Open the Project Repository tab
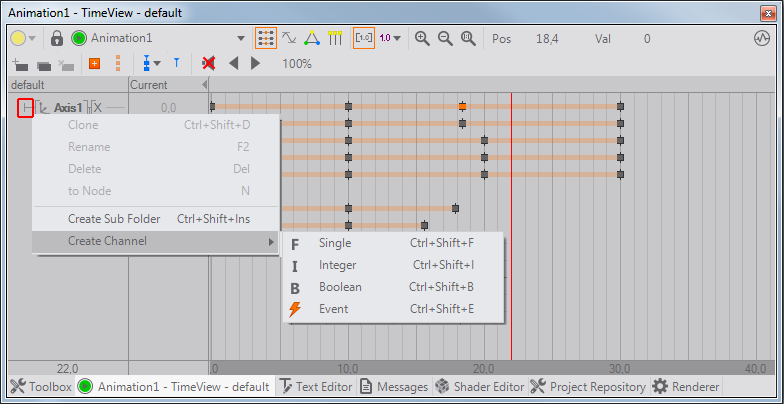Screen dimensions: 784x404 588,386
